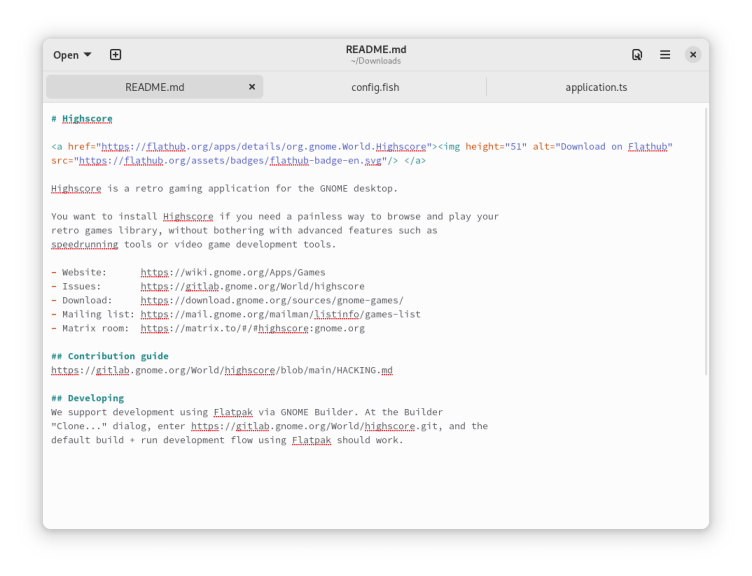The width and height of the screenshot is (752, 576).
Task: Select the application.ts tab
Action: coord(596,87)
